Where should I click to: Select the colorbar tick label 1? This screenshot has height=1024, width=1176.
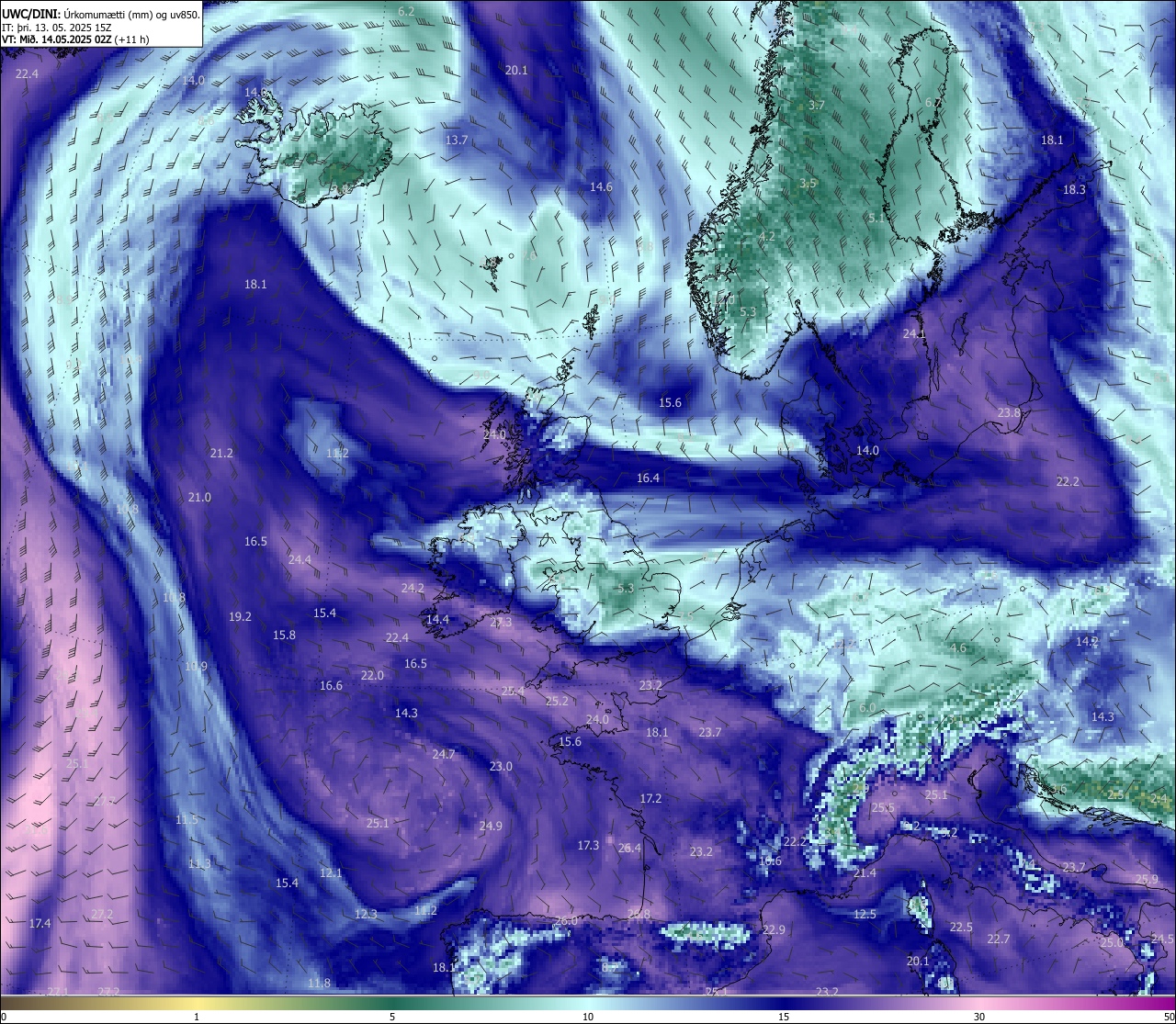point(197,1017)
